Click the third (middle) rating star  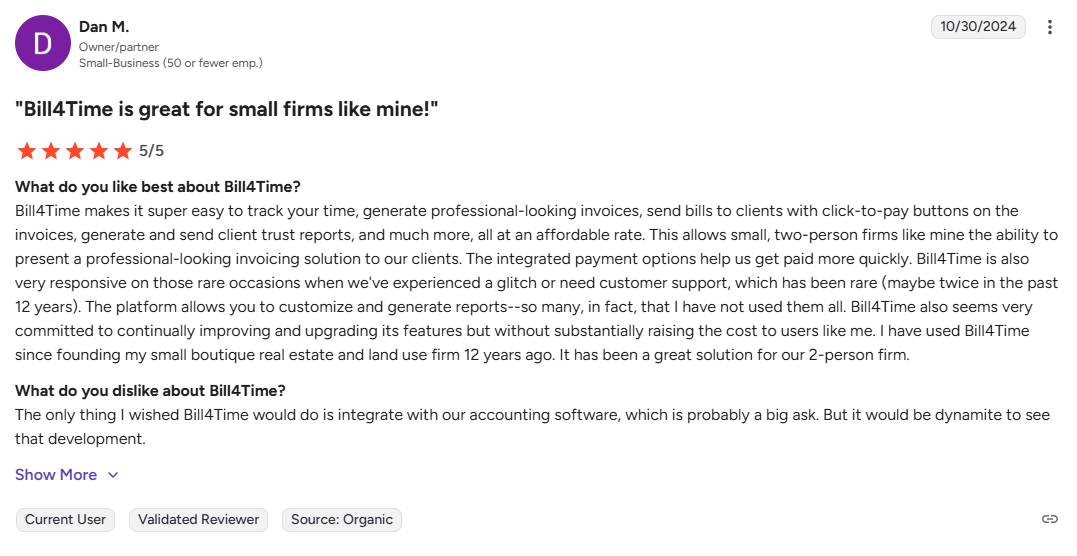[75, 151]
